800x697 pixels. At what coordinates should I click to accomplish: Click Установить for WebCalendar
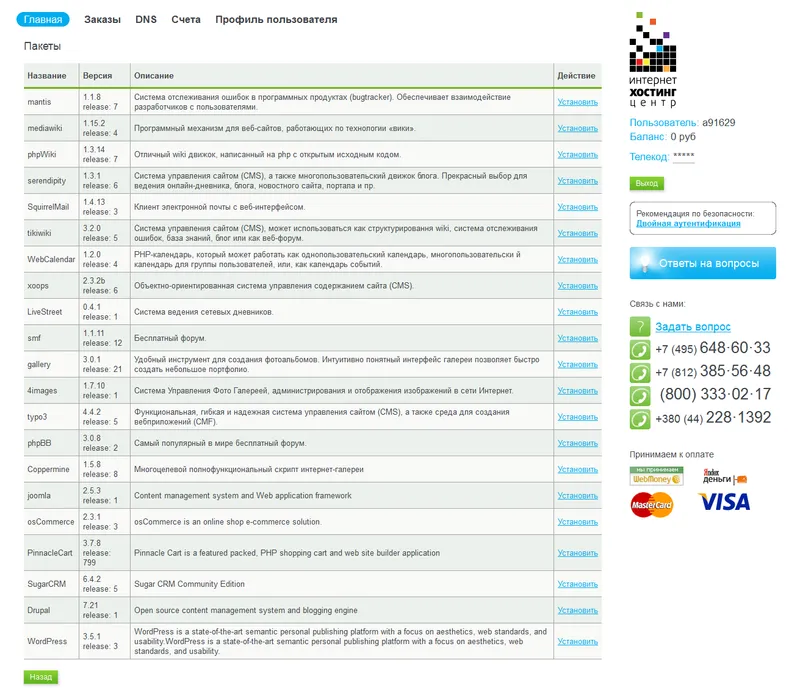578,260
